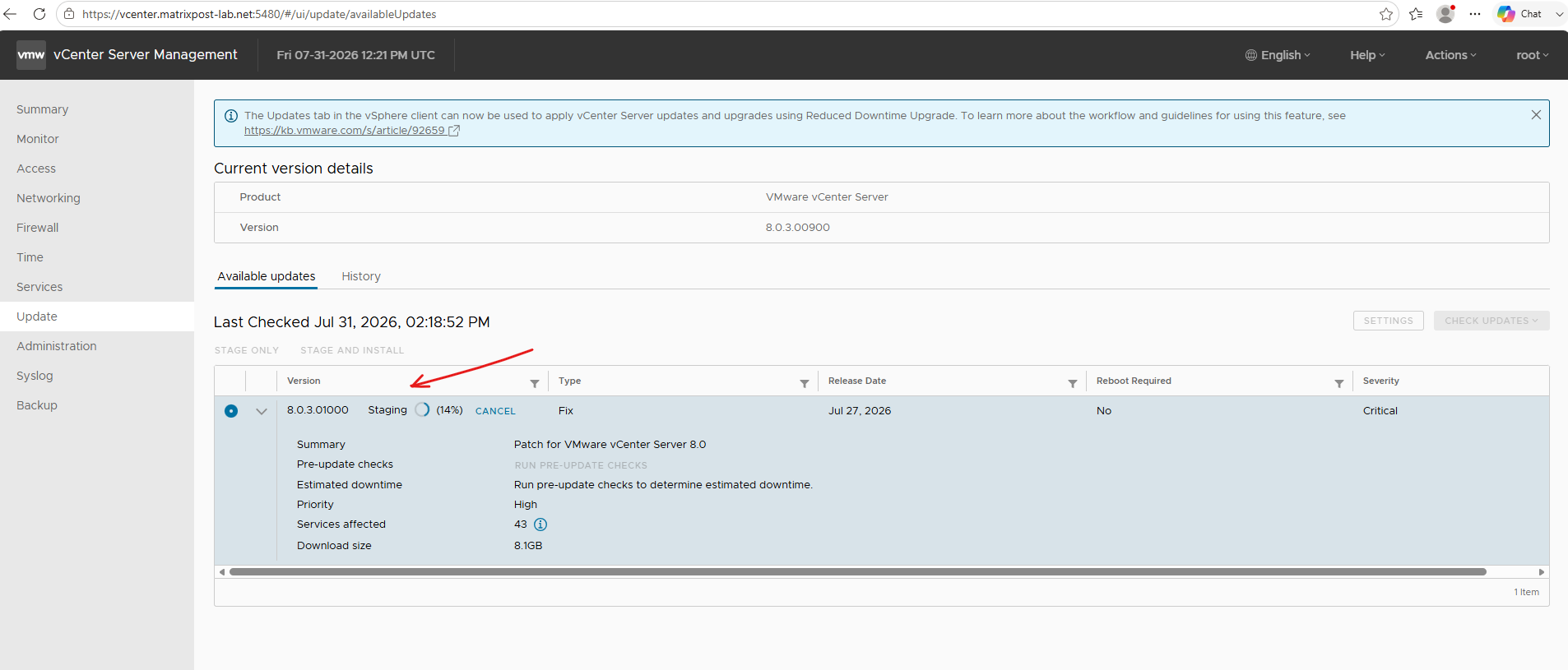The image size is (1568, 670).
Task: Click Stage and Install
Action: [x=352, y=350]
